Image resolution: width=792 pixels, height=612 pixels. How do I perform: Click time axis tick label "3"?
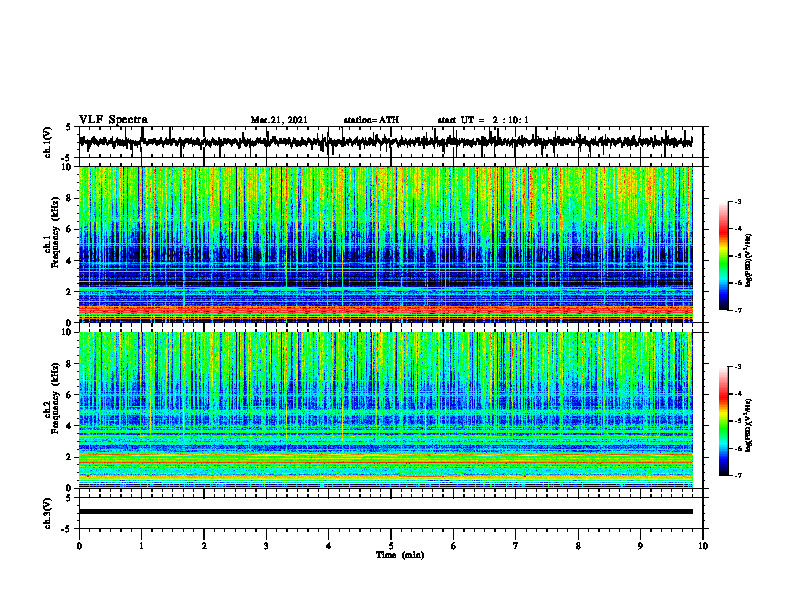pos(266,546)
